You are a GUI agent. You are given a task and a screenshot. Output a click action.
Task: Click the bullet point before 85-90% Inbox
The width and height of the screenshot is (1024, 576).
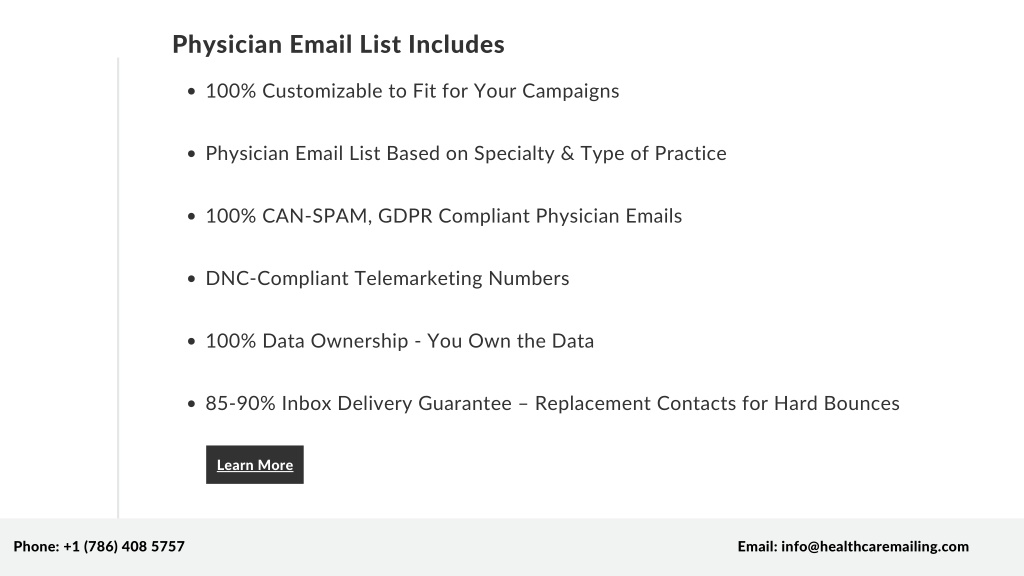pos(191,404)
